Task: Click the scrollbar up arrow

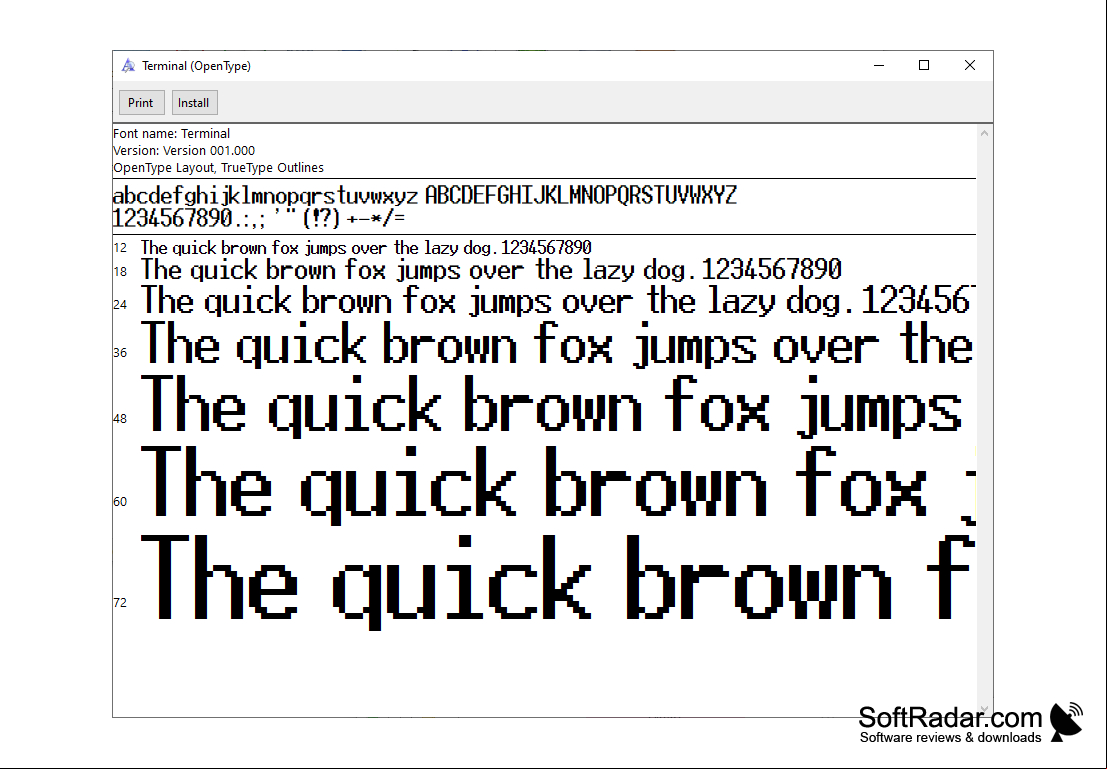Action: coord(984,133)
